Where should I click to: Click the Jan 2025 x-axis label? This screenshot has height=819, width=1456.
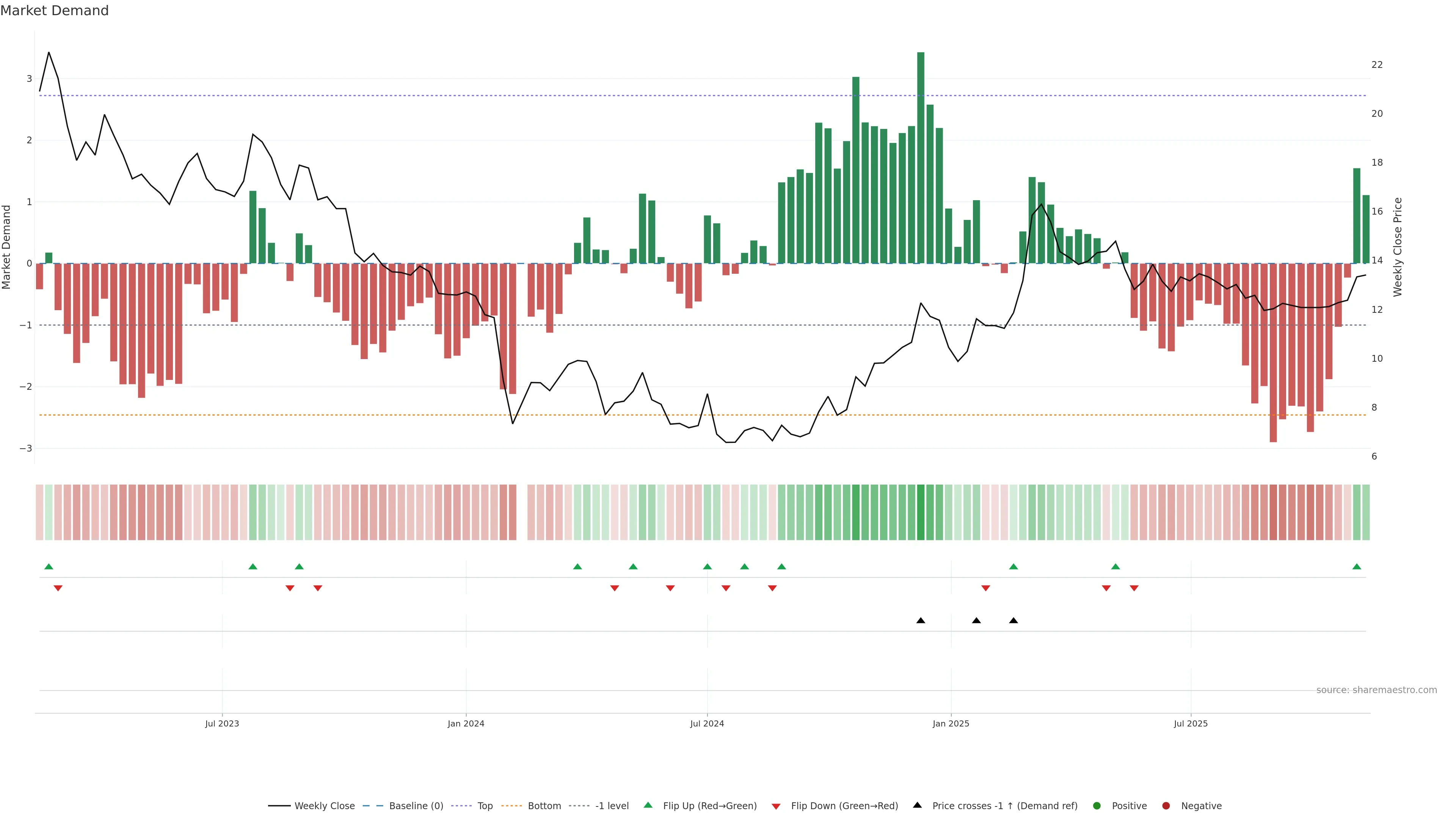tap(951, 723)
